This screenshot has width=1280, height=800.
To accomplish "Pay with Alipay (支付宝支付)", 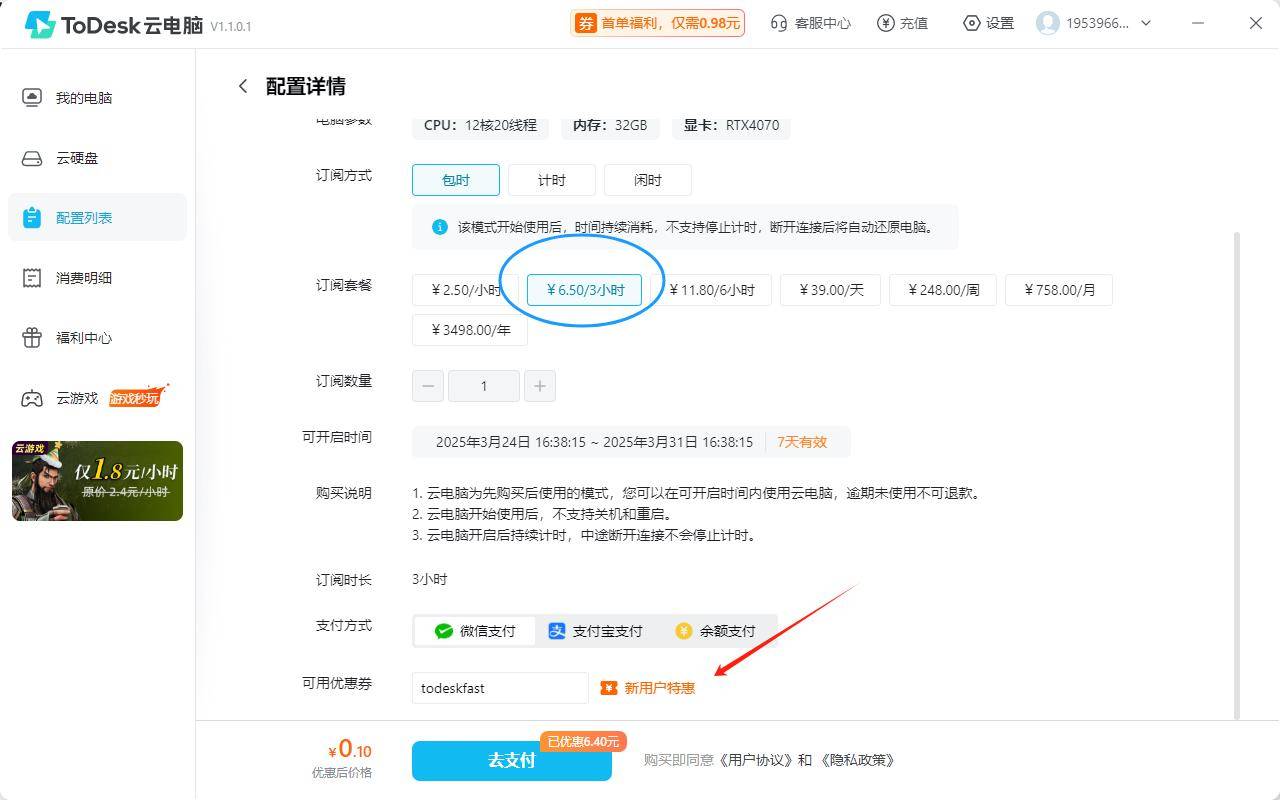I will (595, 631).
